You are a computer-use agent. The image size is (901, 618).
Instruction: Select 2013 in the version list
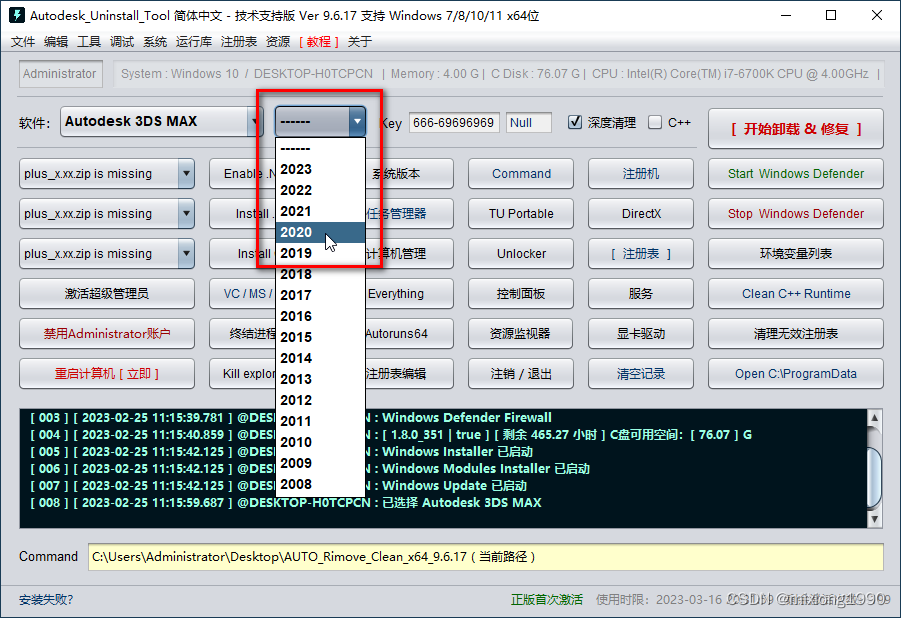pyautogui.click(x=320, y=379)
